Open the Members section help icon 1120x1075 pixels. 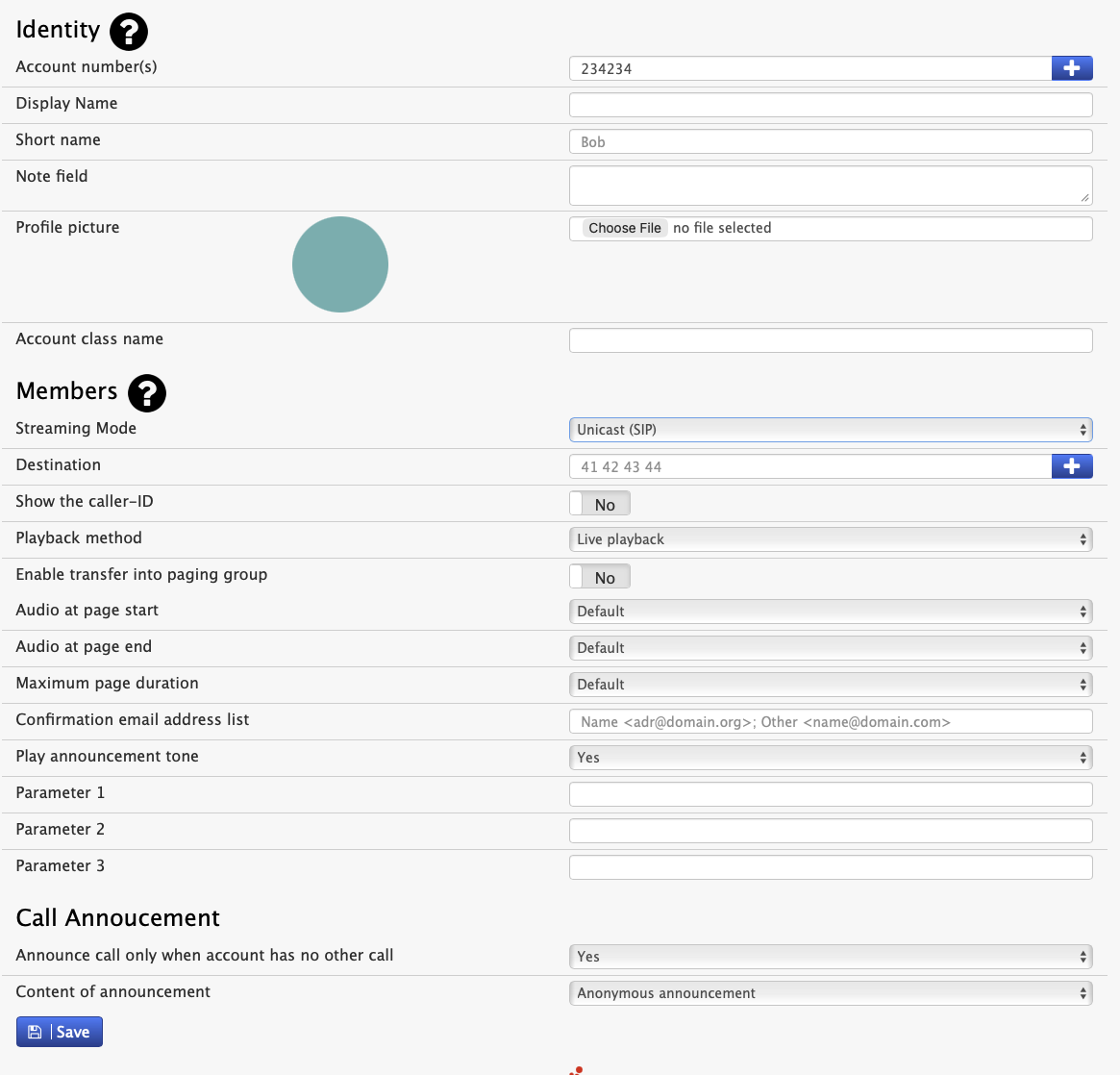[147, 393]
